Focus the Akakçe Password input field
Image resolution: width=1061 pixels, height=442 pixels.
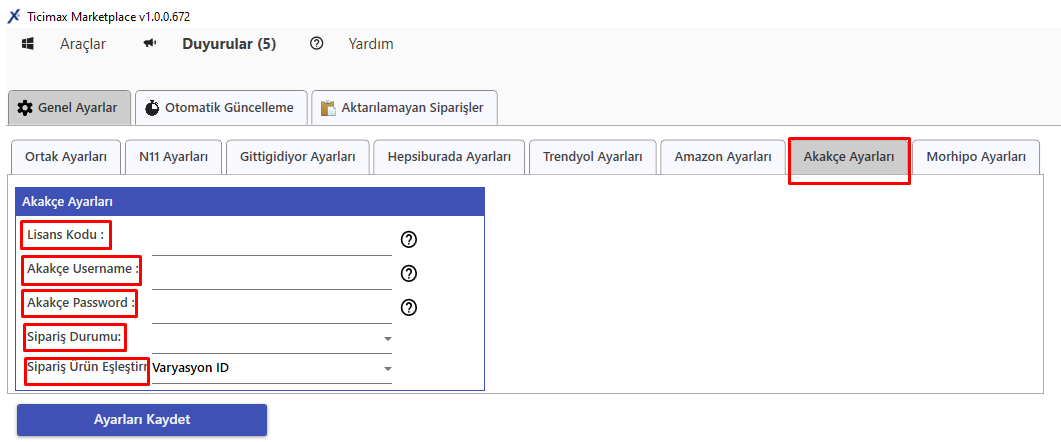[x=272, y=307]
